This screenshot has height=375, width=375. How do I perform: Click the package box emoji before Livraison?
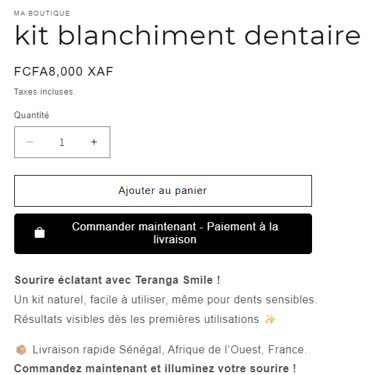[21, 350]
